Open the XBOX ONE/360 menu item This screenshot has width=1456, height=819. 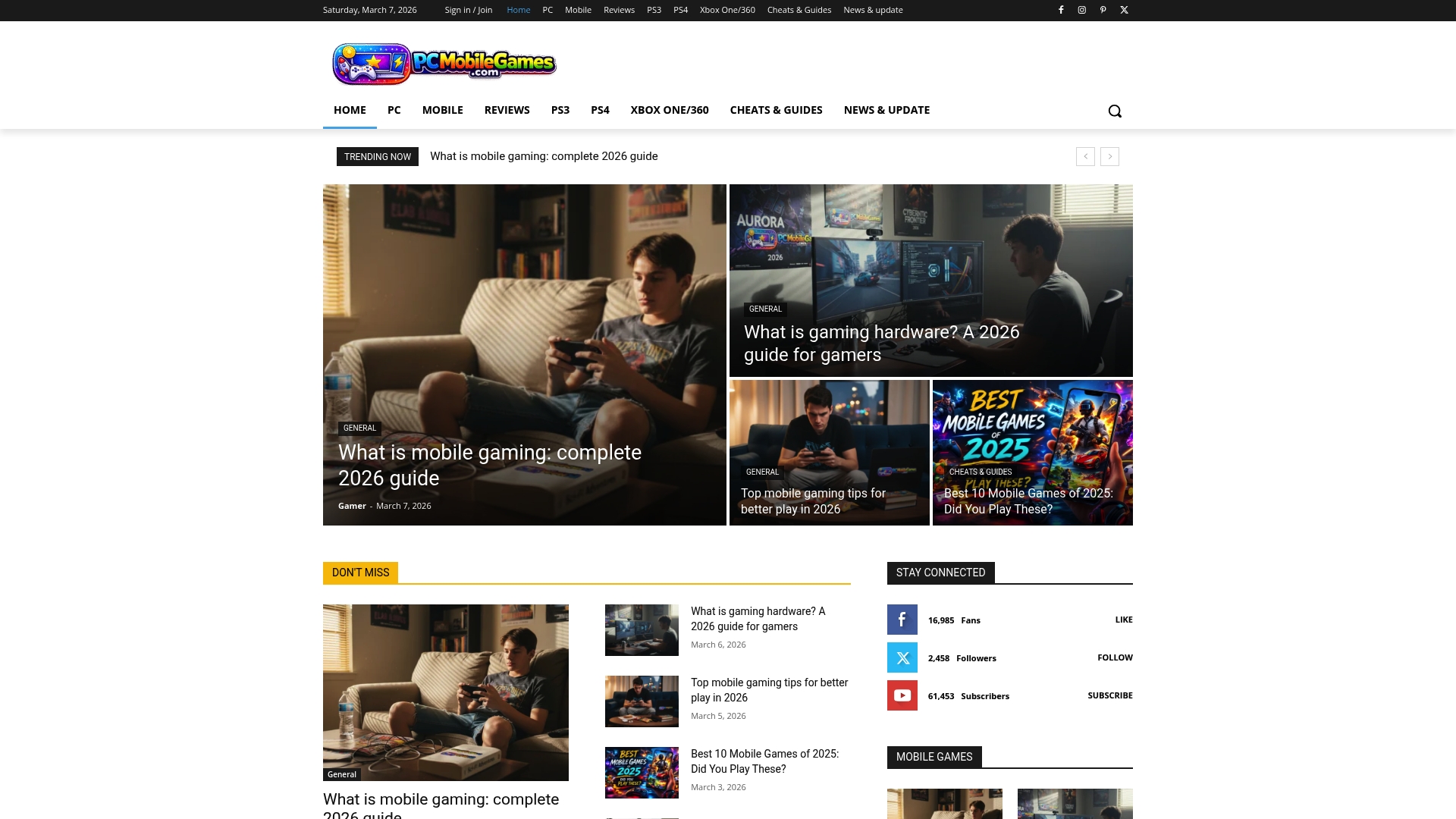(669, 110)
